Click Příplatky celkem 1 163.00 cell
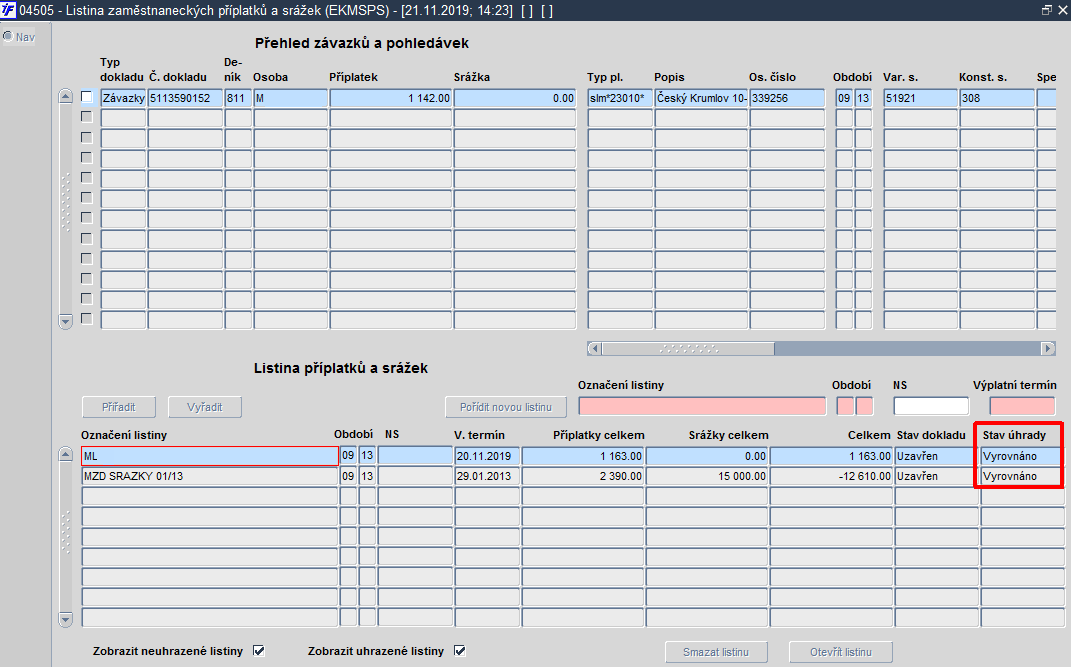This screenshot has width=1071, height=667. 583,456
